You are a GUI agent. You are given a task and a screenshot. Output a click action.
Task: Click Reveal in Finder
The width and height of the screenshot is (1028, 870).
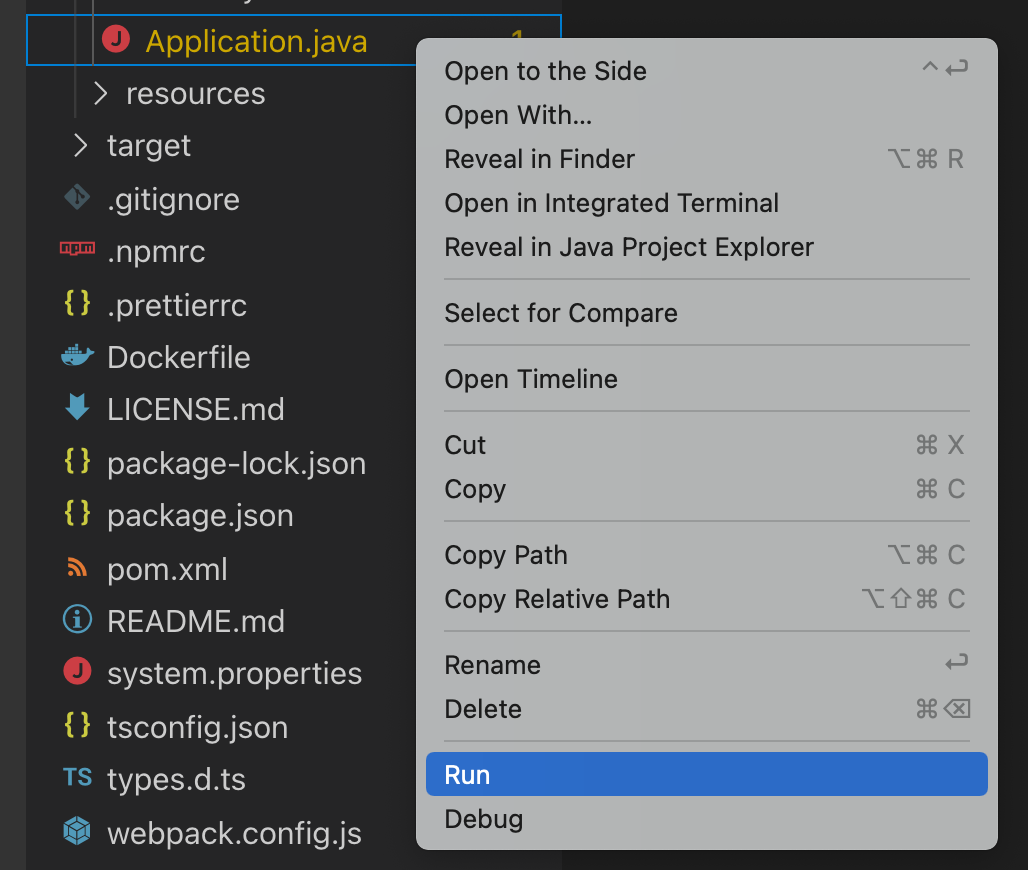(x=539, y=159)
